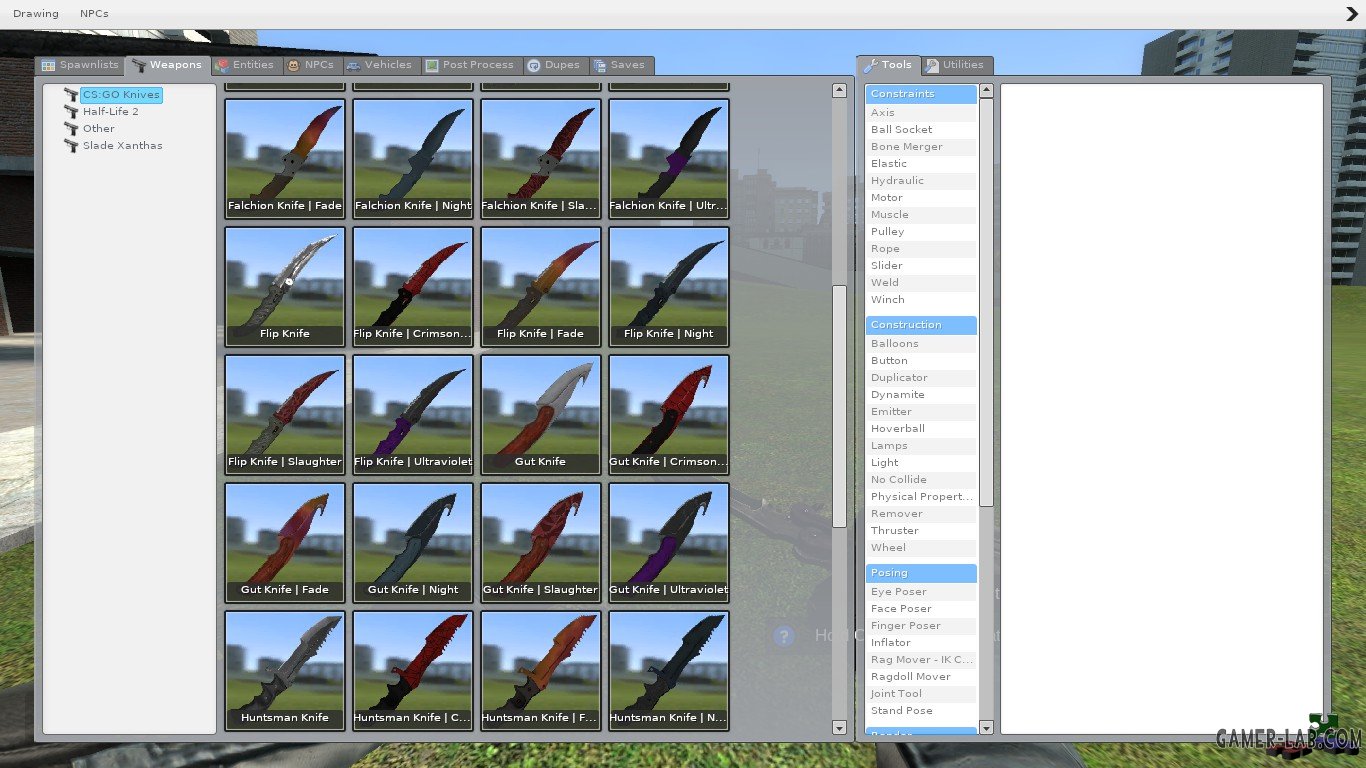Select the Wheel tool
The image size is (1366, 768).
[x=921, y=548]
